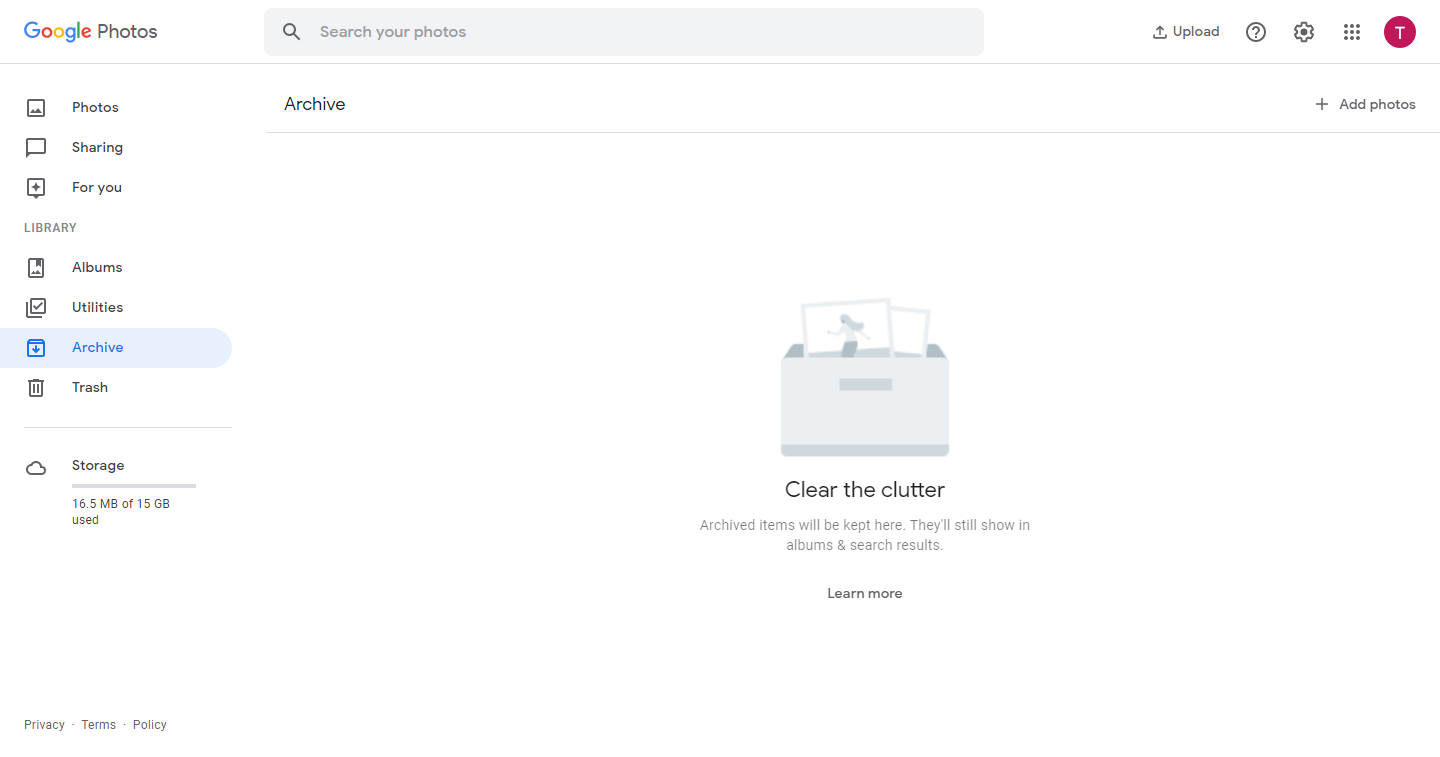Click the Storage cloud icon

coord(36,468)
